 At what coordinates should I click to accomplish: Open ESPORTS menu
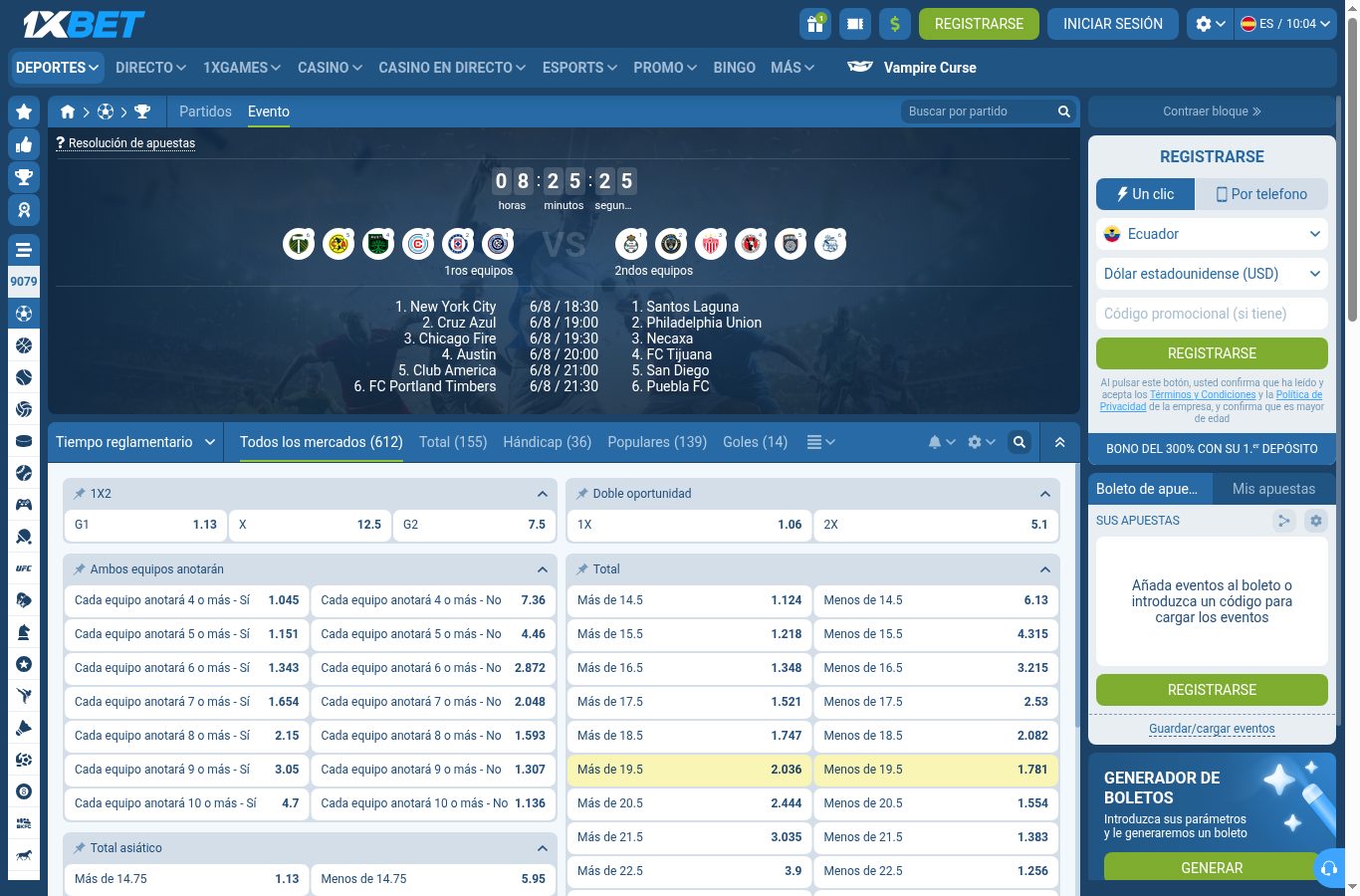tap(579, 68)
